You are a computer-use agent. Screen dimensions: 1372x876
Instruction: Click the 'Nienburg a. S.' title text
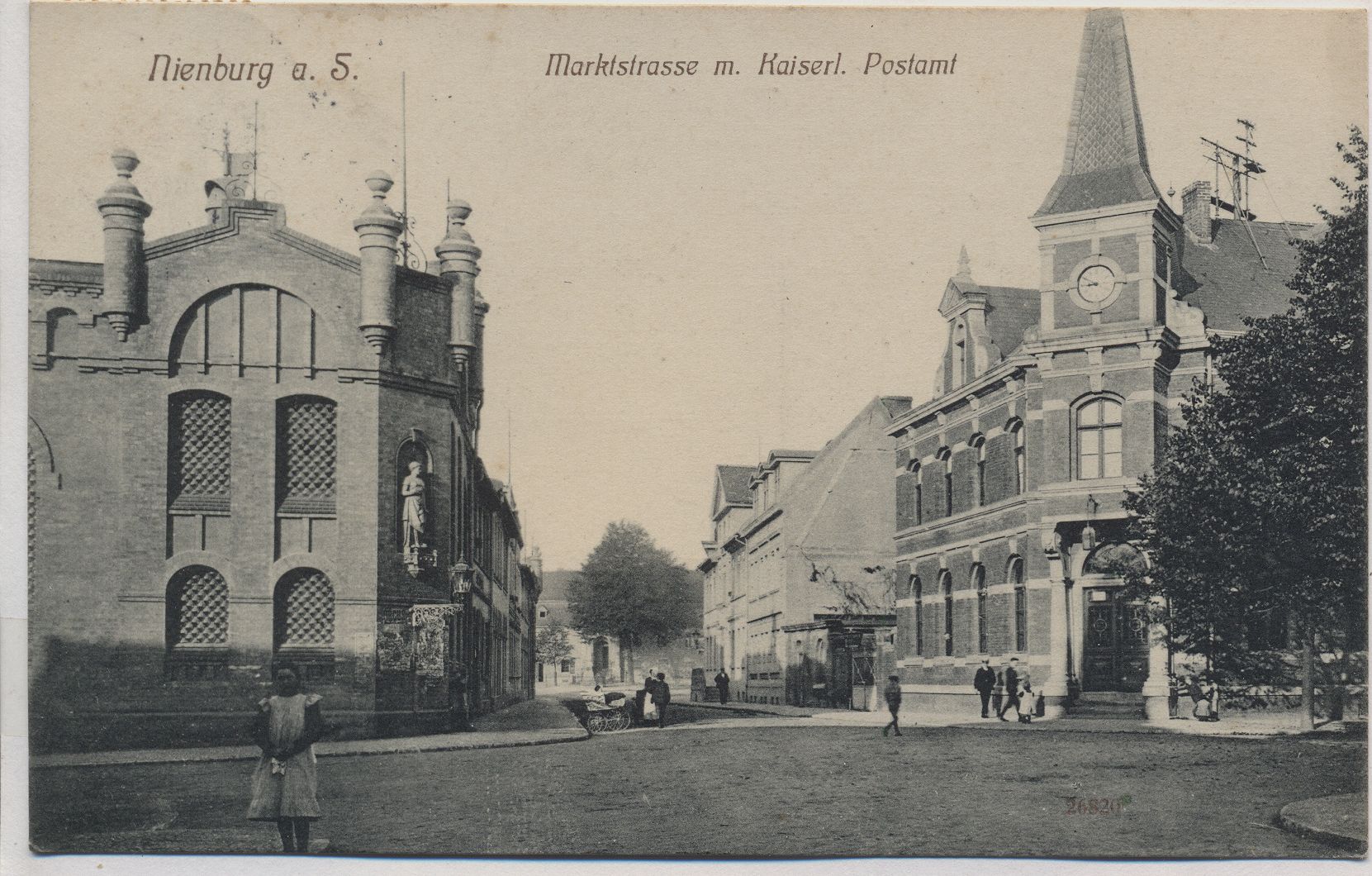pyautogui.click(x=253, y=69)
